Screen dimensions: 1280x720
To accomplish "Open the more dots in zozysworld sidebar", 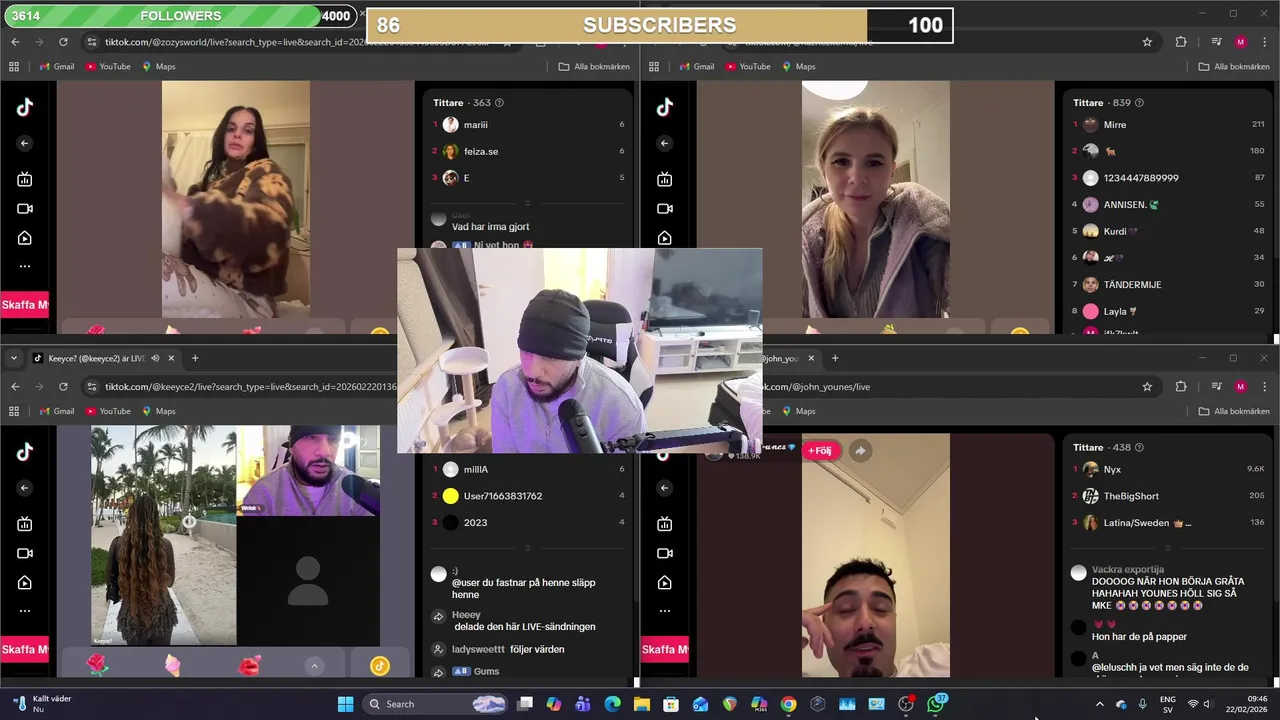I will (x=25, y=266).
